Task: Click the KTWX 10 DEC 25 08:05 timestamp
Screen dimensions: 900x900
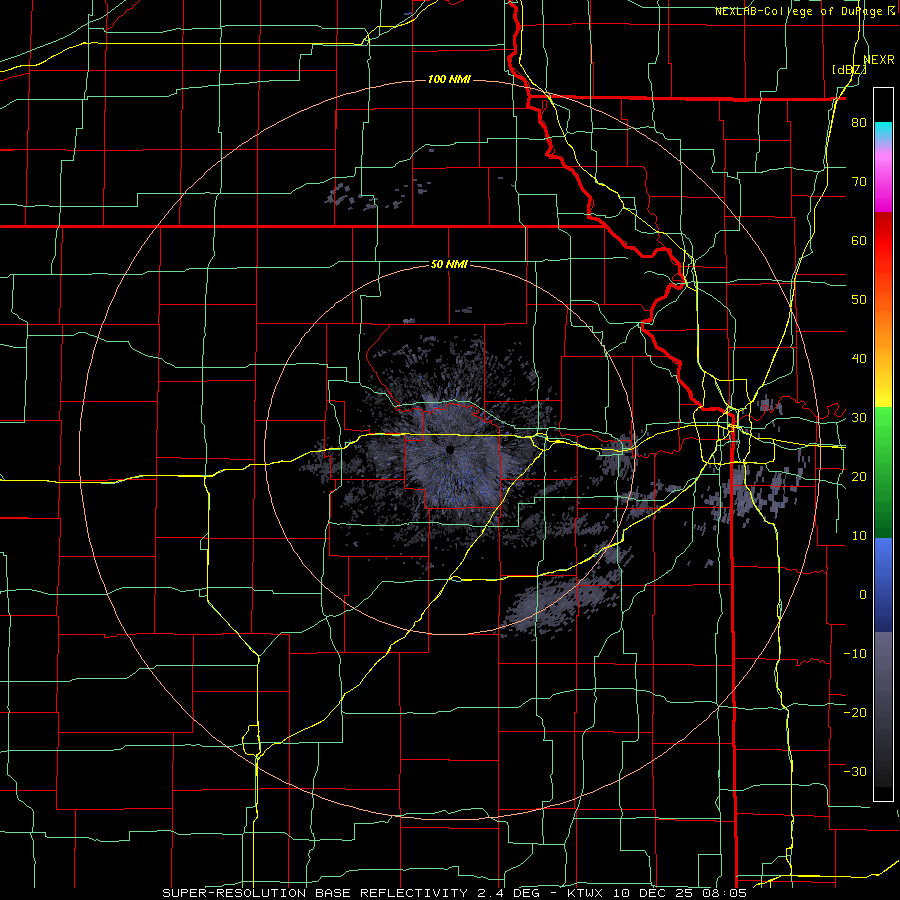Action: point(657,893)
